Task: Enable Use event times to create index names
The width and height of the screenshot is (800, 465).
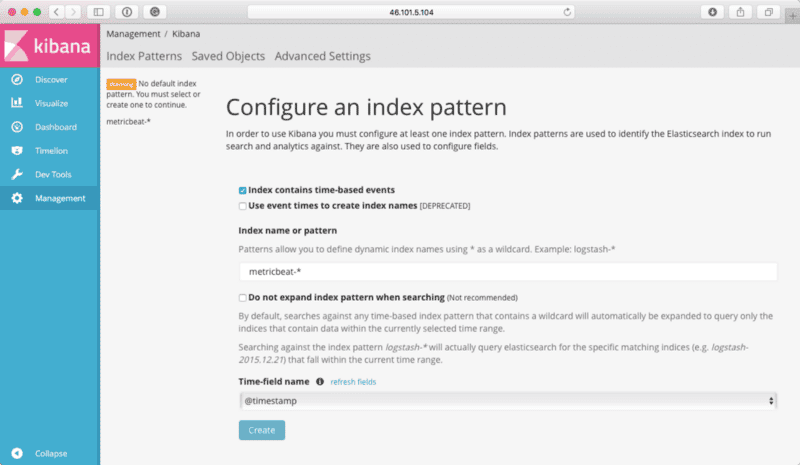Action: tap(243, 206)
